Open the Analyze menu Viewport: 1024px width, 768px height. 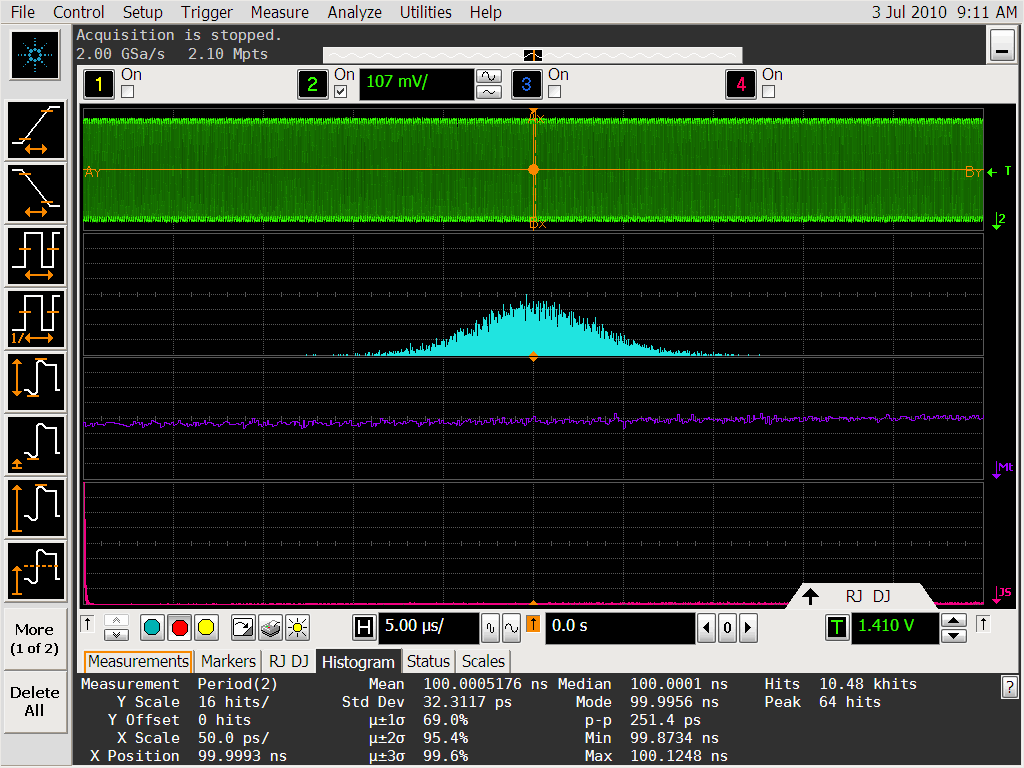point(355,12)
